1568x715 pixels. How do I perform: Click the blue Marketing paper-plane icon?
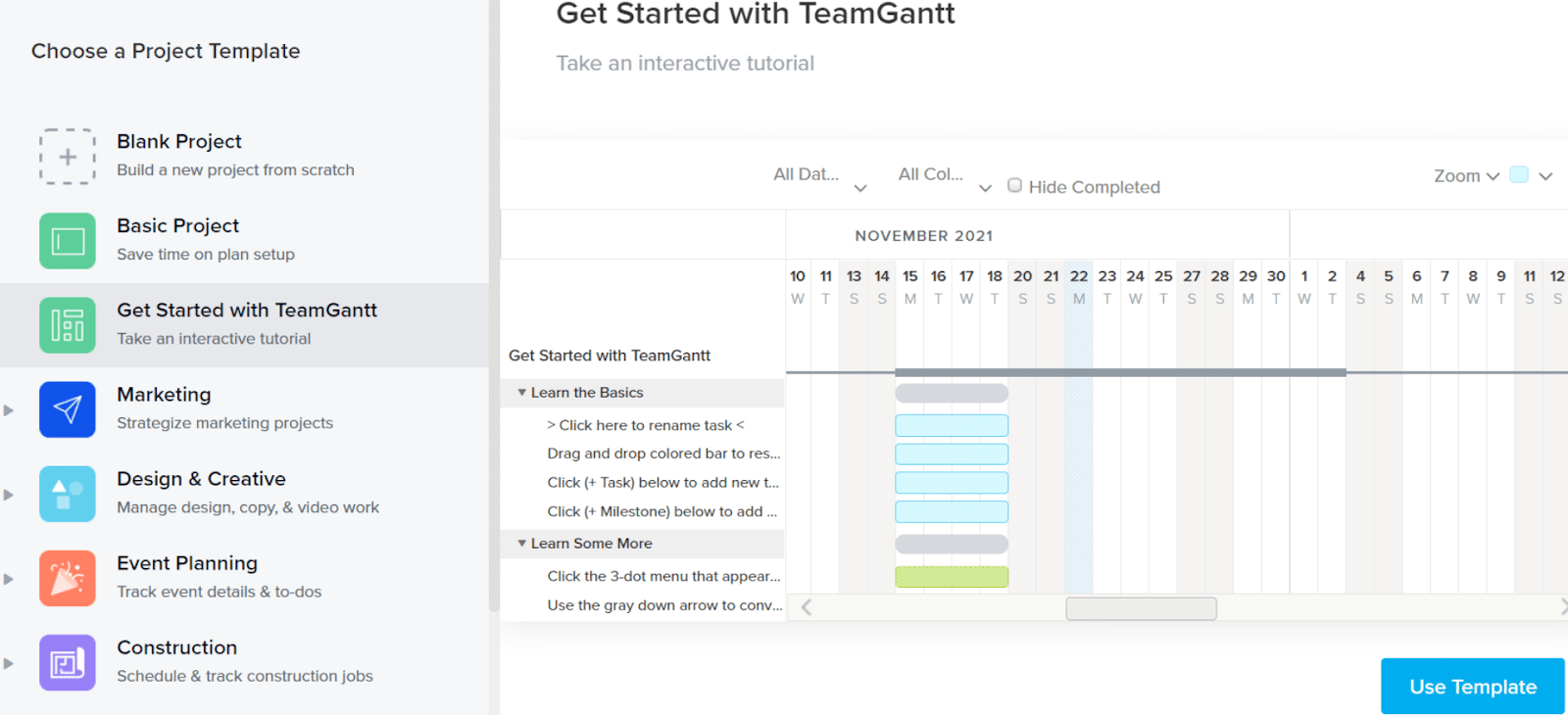(68, 409)
